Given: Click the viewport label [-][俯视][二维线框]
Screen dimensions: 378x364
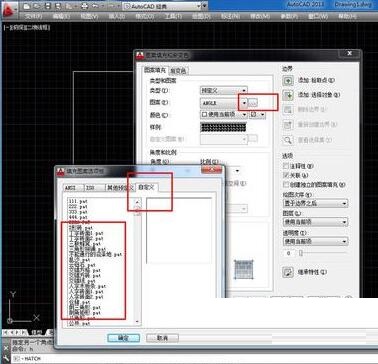Looking at the screenshot, I should [x=27, y=28].
